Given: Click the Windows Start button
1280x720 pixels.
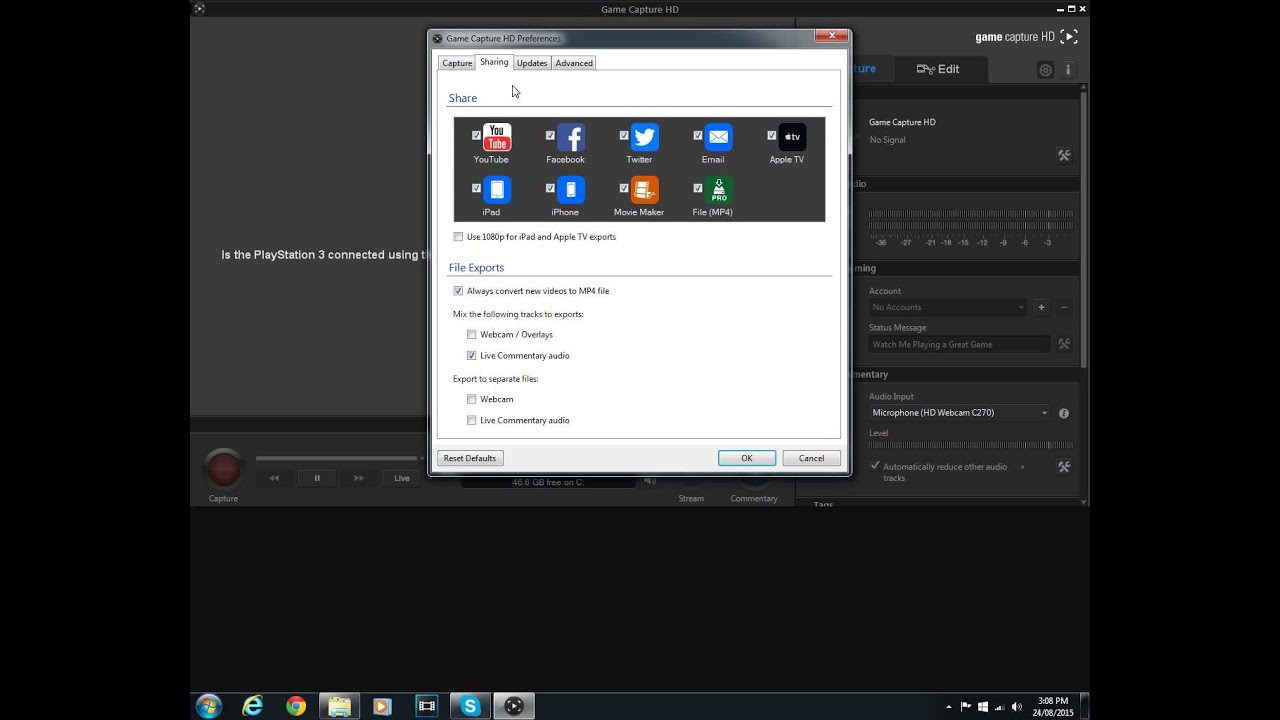Looking at the screenshot, I should pos(209,706).
